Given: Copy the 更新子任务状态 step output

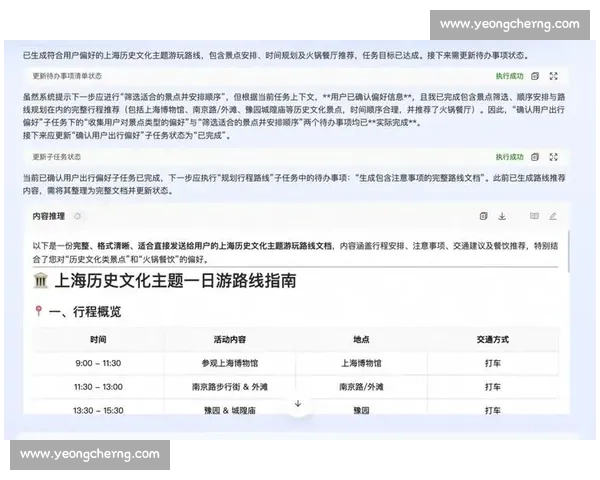Looking at the screenshot, I should [535, 157].
